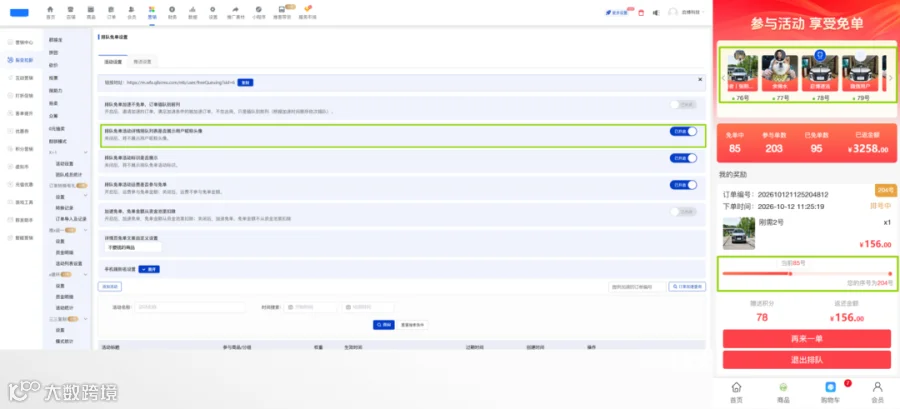Viewport: 900px width, 409px height.
Task: Toggle 是否展示用户昵称头像 switch off
Action: click(683, 131)
